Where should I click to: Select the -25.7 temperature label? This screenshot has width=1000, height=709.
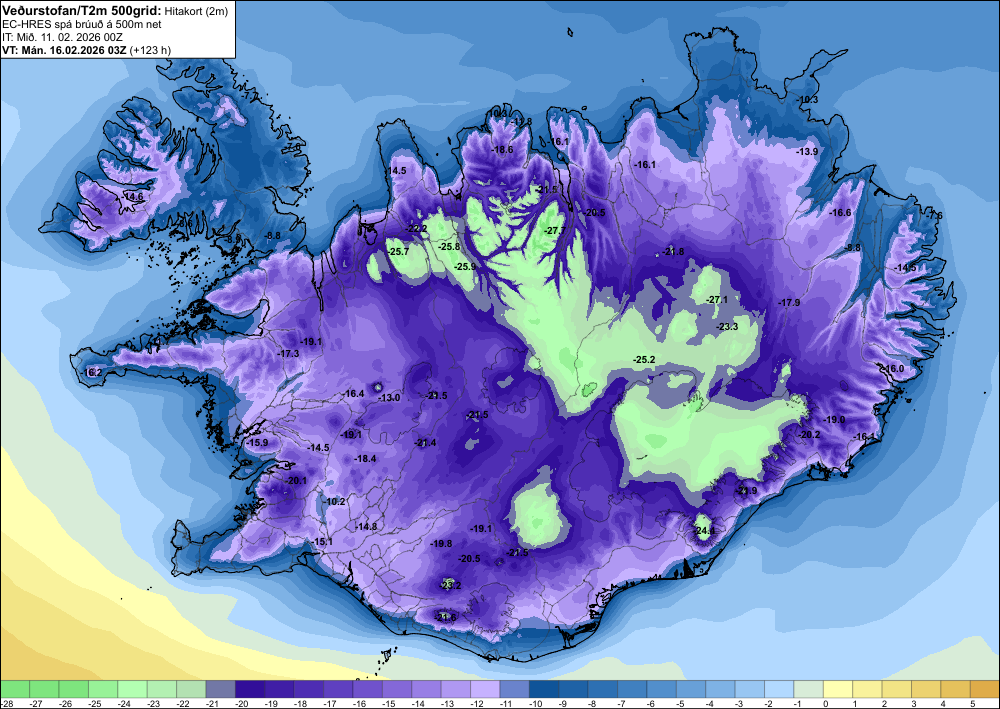click(398, 252)
